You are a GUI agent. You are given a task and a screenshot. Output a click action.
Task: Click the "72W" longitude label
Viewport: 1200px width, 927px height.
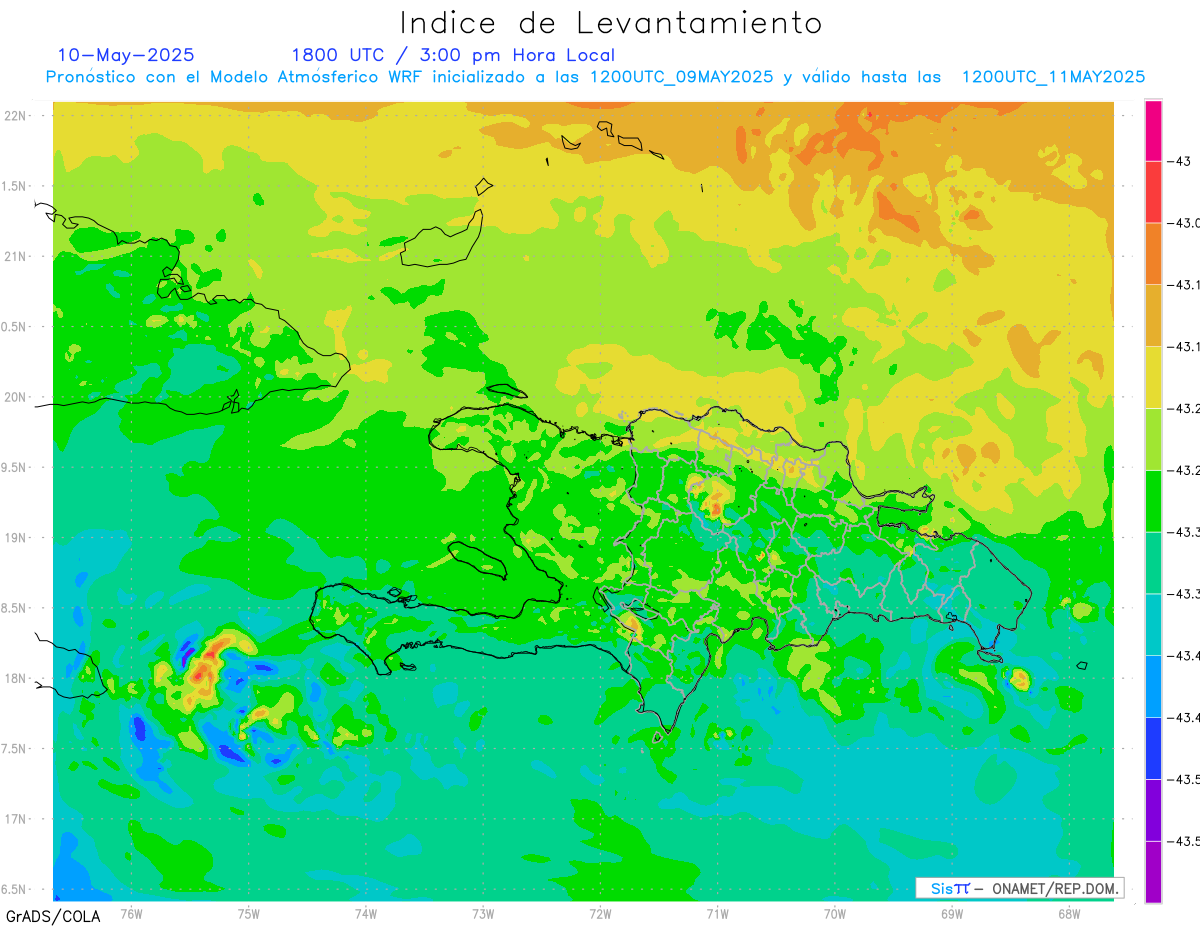click(600, 914)
